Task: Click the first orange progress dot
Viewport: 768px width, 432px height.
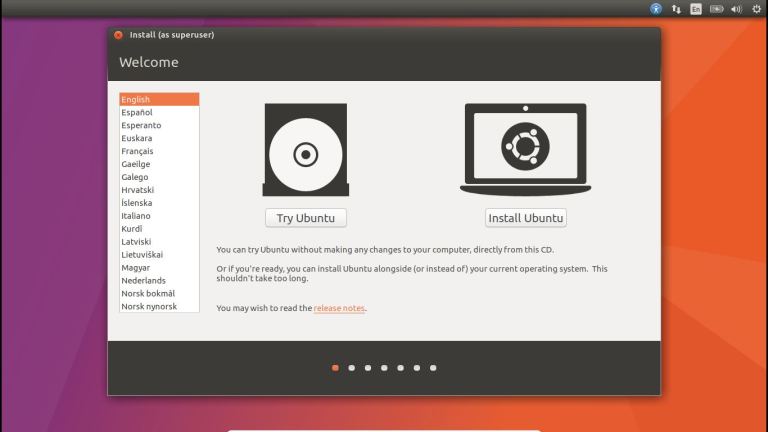Action: click(x=336, y=368)
